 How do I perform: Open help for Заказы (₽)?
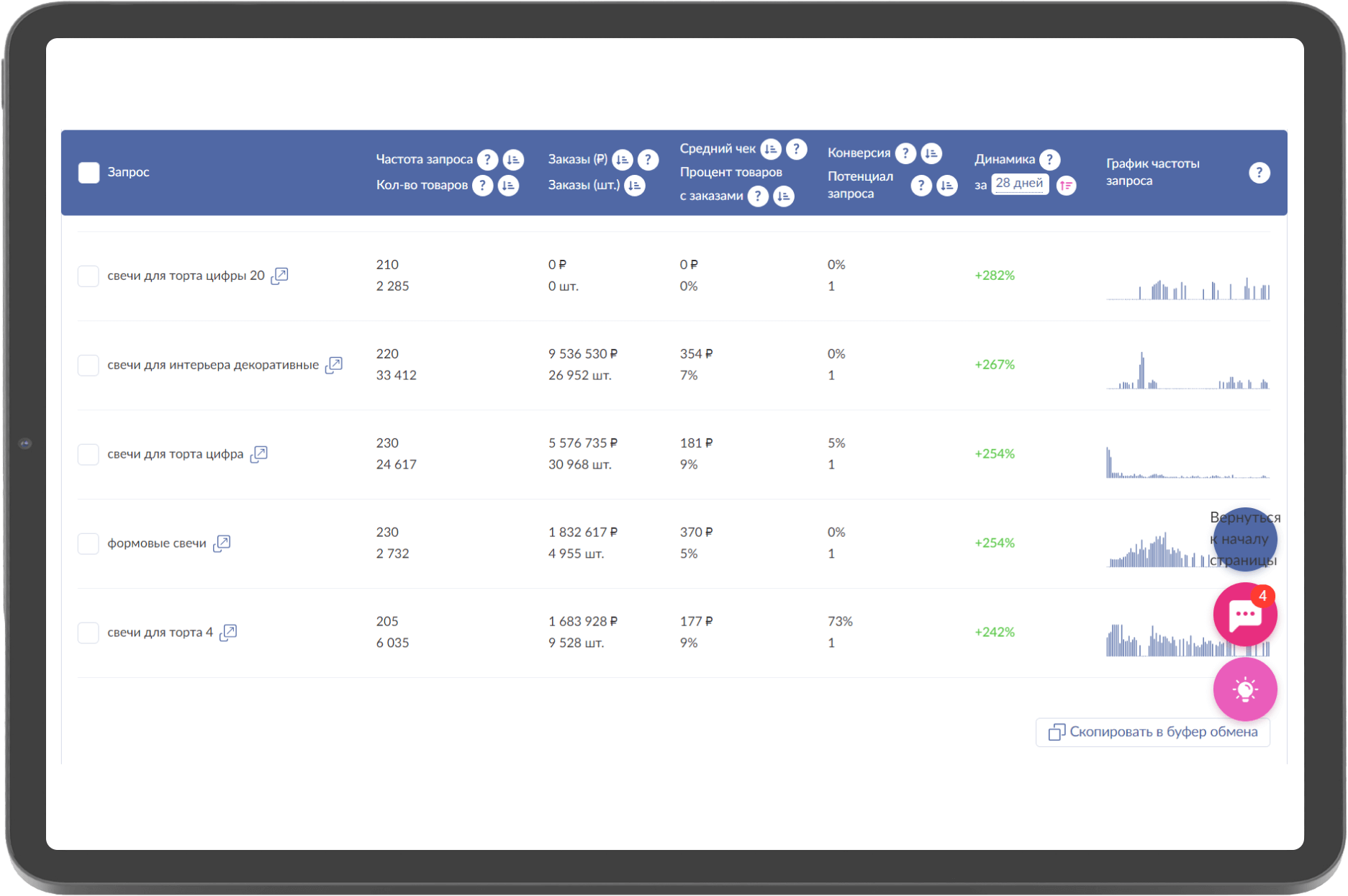click(x=648, y=159)
